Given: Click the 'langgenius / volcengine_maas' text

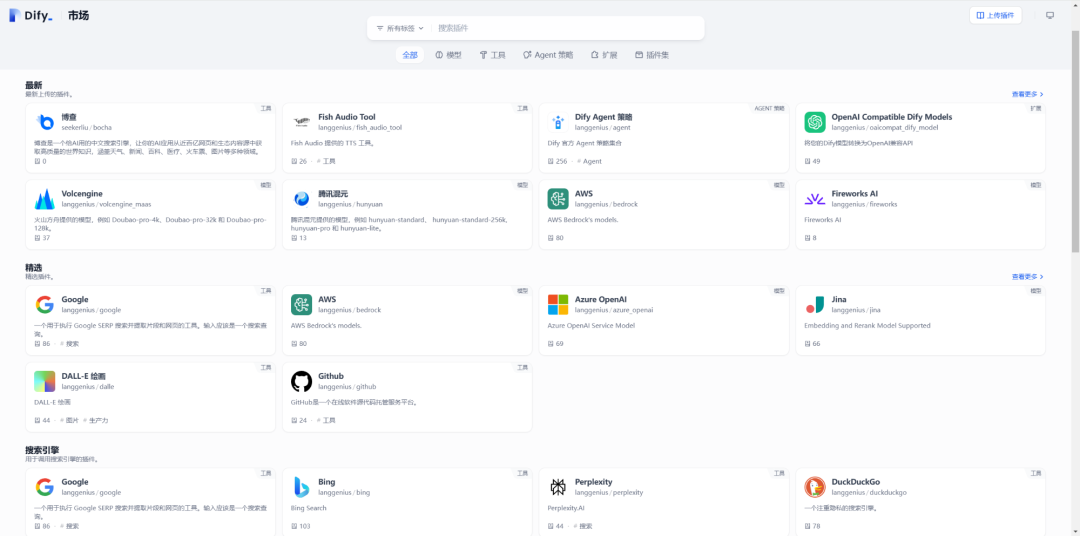Looking at the screenshot, I should point(106,205).
